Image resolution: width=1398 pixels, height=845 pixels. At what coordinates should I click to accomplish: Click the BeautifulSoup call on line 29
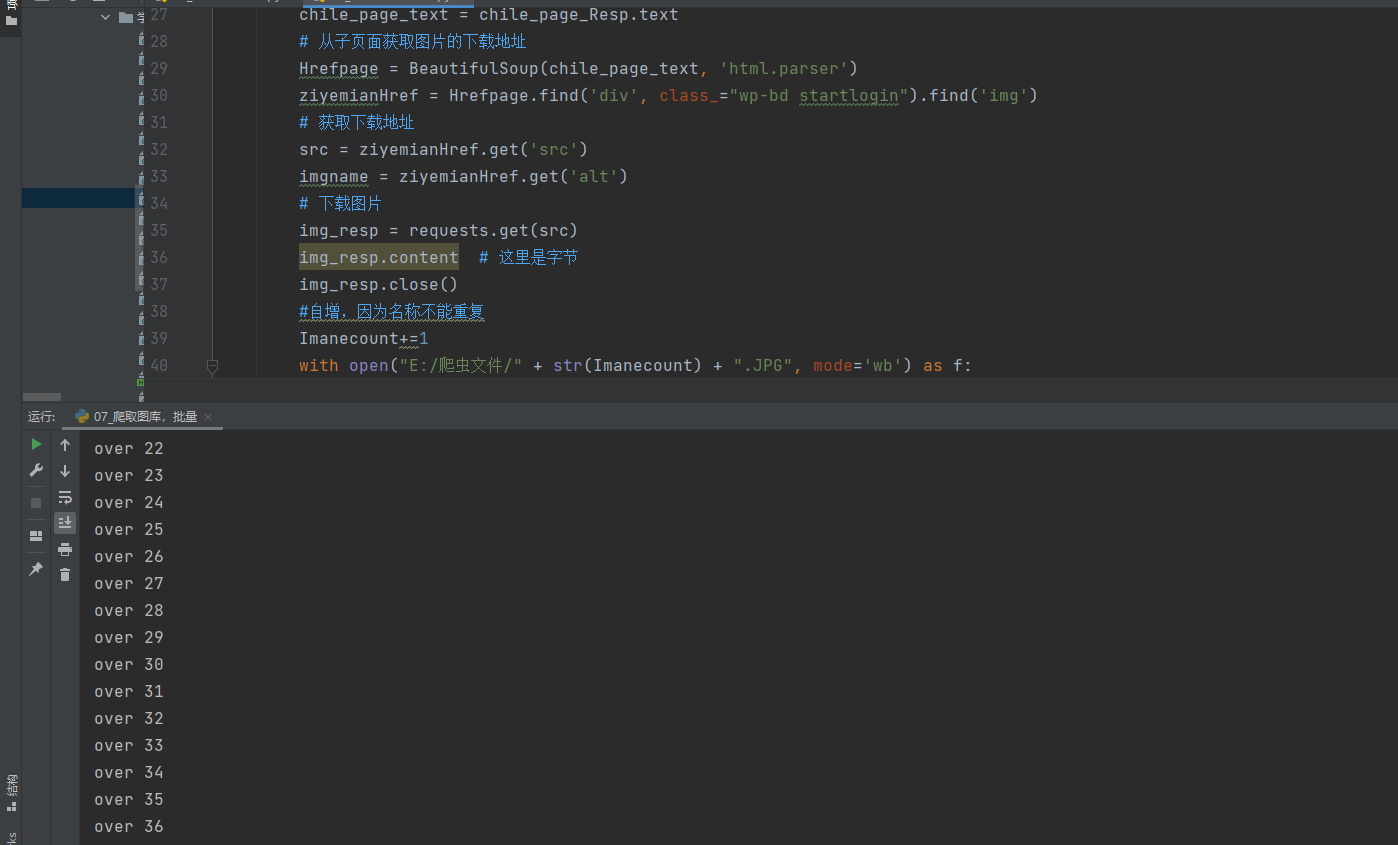634,69
